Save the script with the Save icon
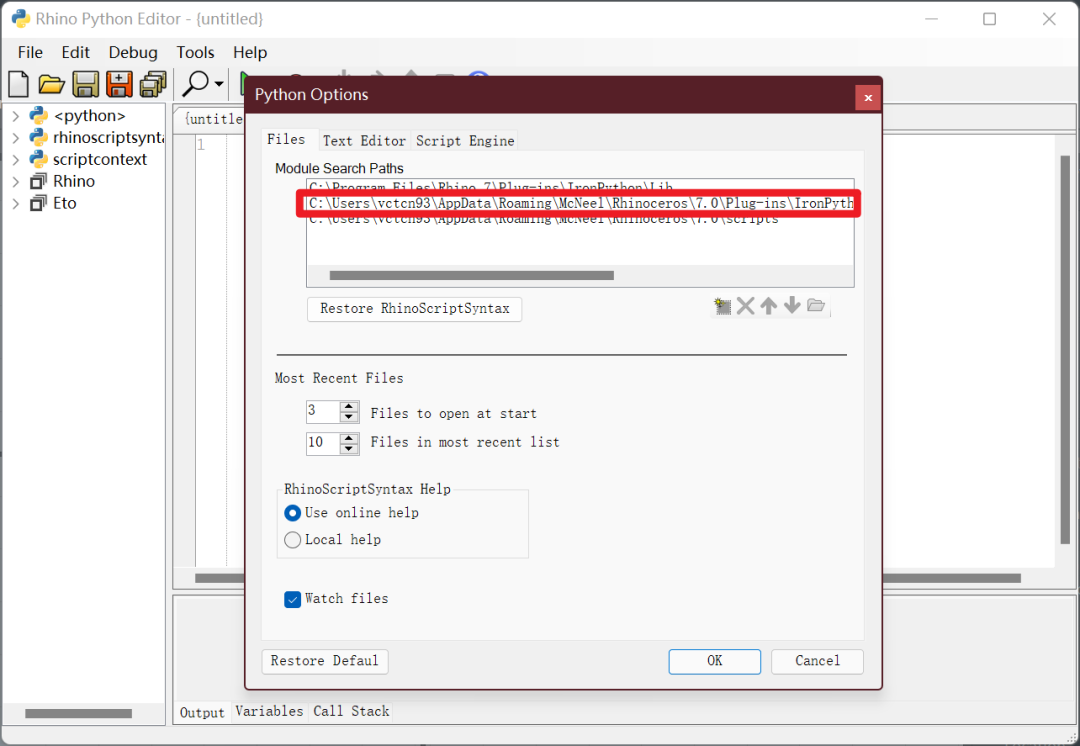Viewport: 1080px width, 746px height. point(86,84)
